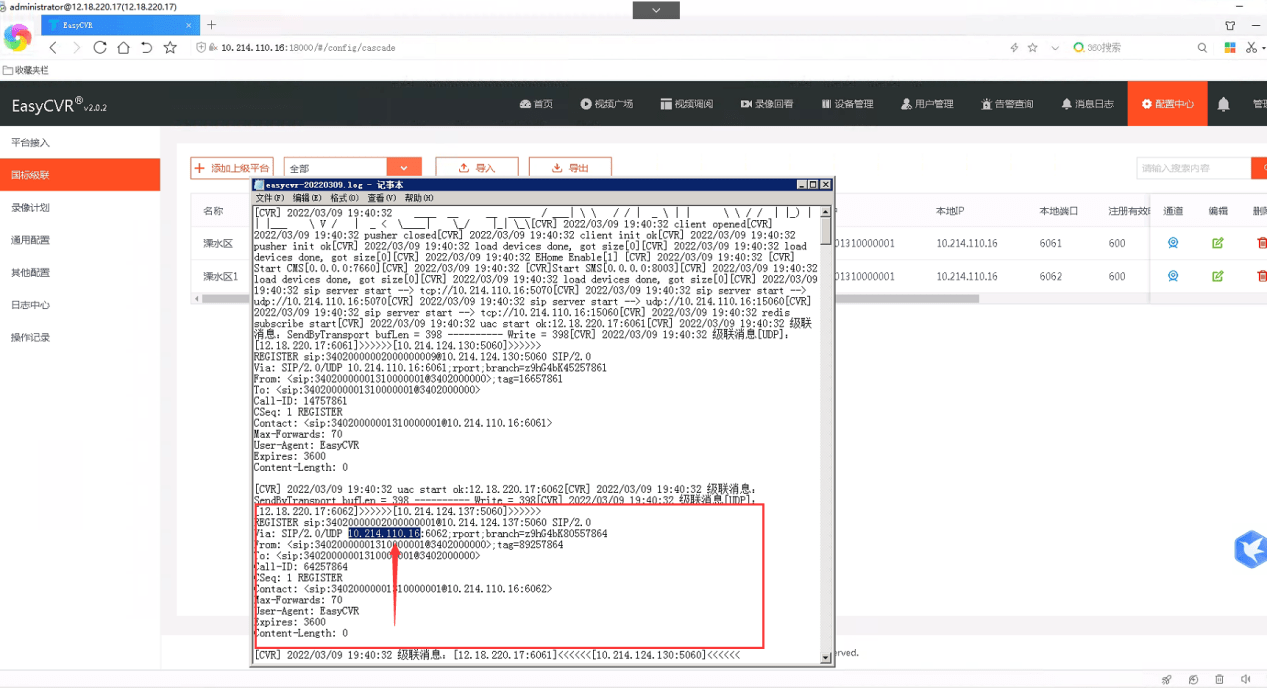Open the 录像回看 nav item
This screenshot has height=688, width=1267.
point(767,104)
